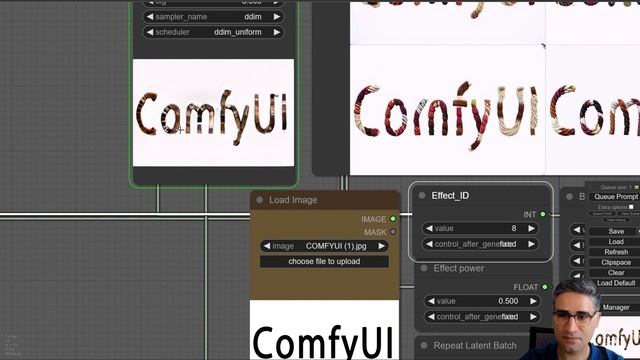Click left arrow of Effect power control_after_generate
The width and height of the screenshot is (640, 360).
[x=431, y=317]
